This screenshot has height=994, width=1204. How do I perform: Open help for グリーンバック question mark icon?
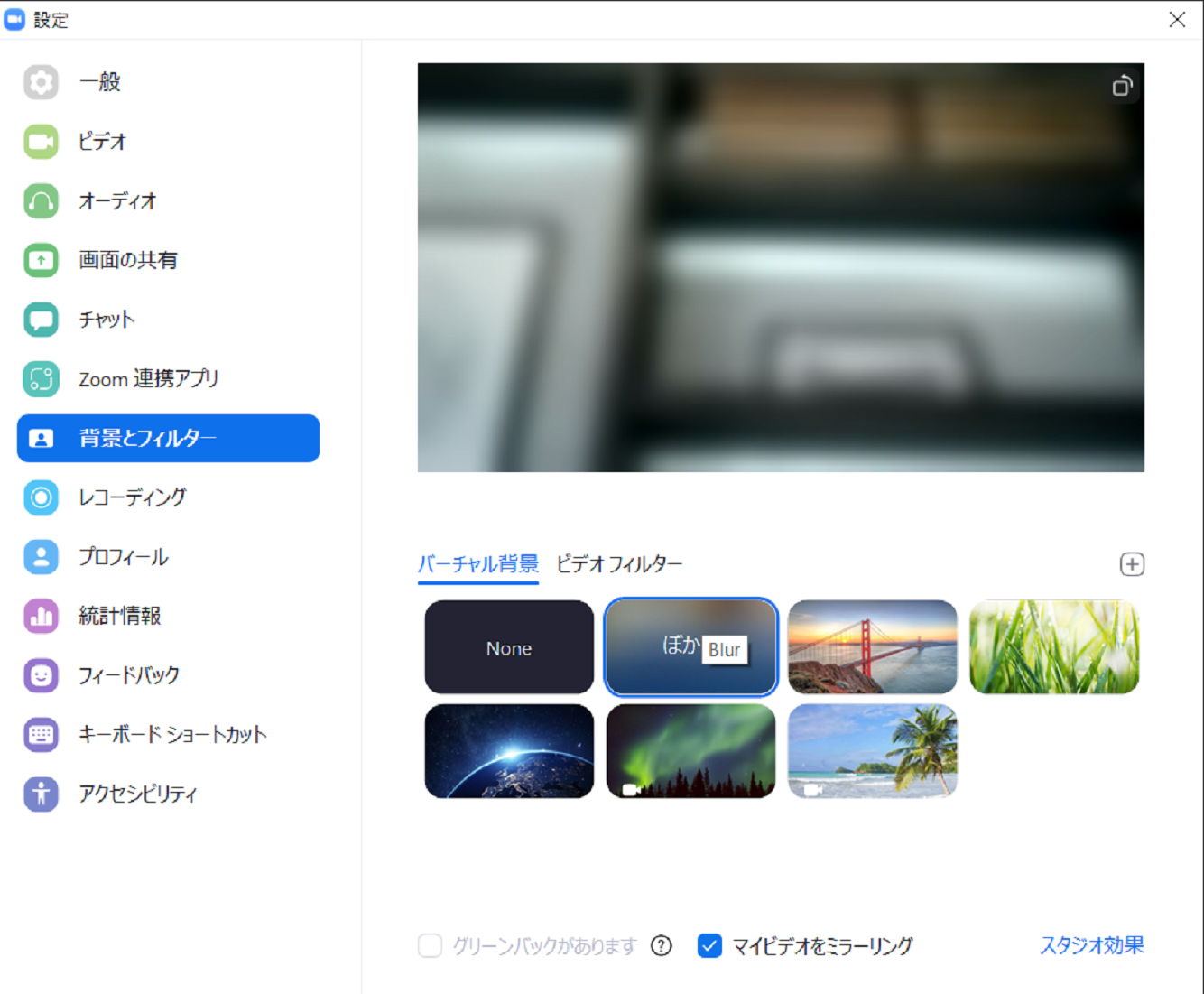coord(662,945)
